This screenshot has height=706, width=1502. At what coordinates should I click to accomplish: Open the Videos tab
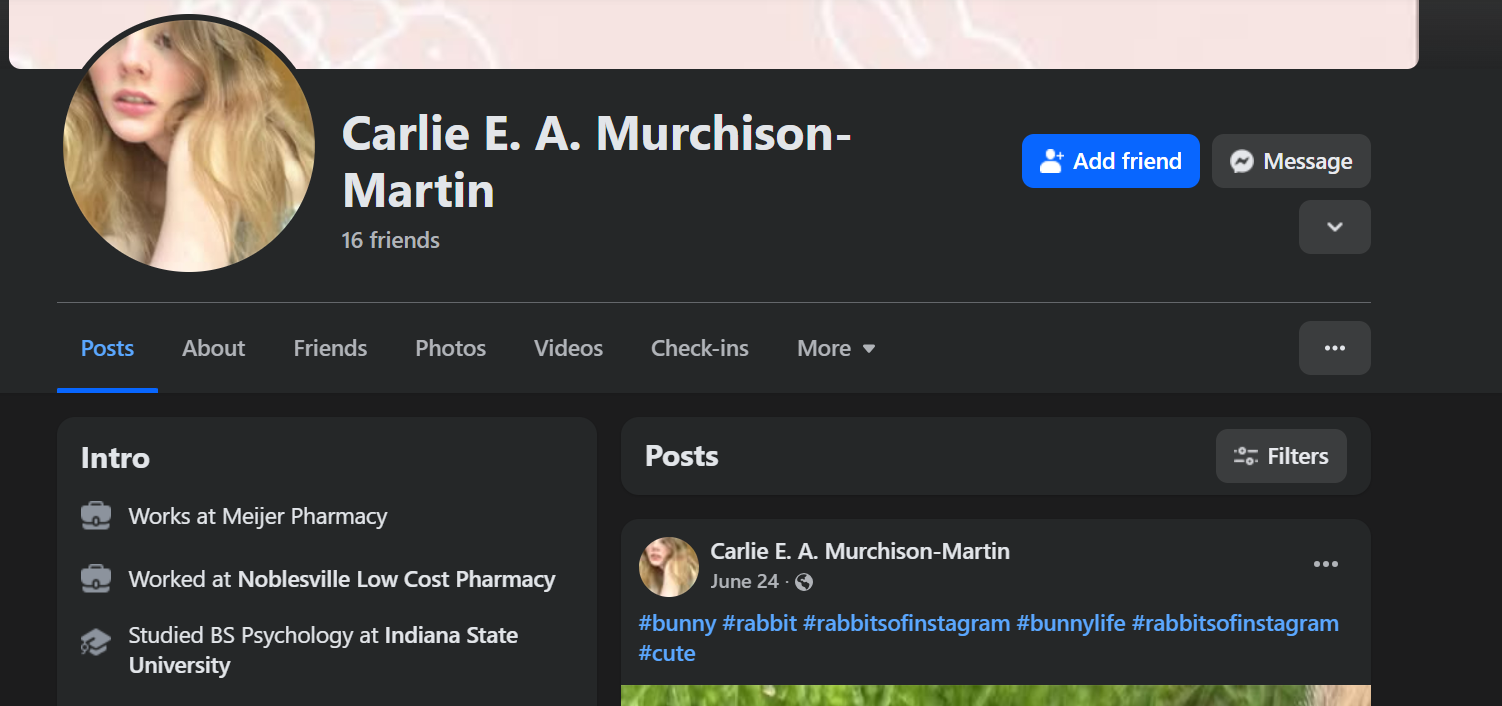click(568, 348)
